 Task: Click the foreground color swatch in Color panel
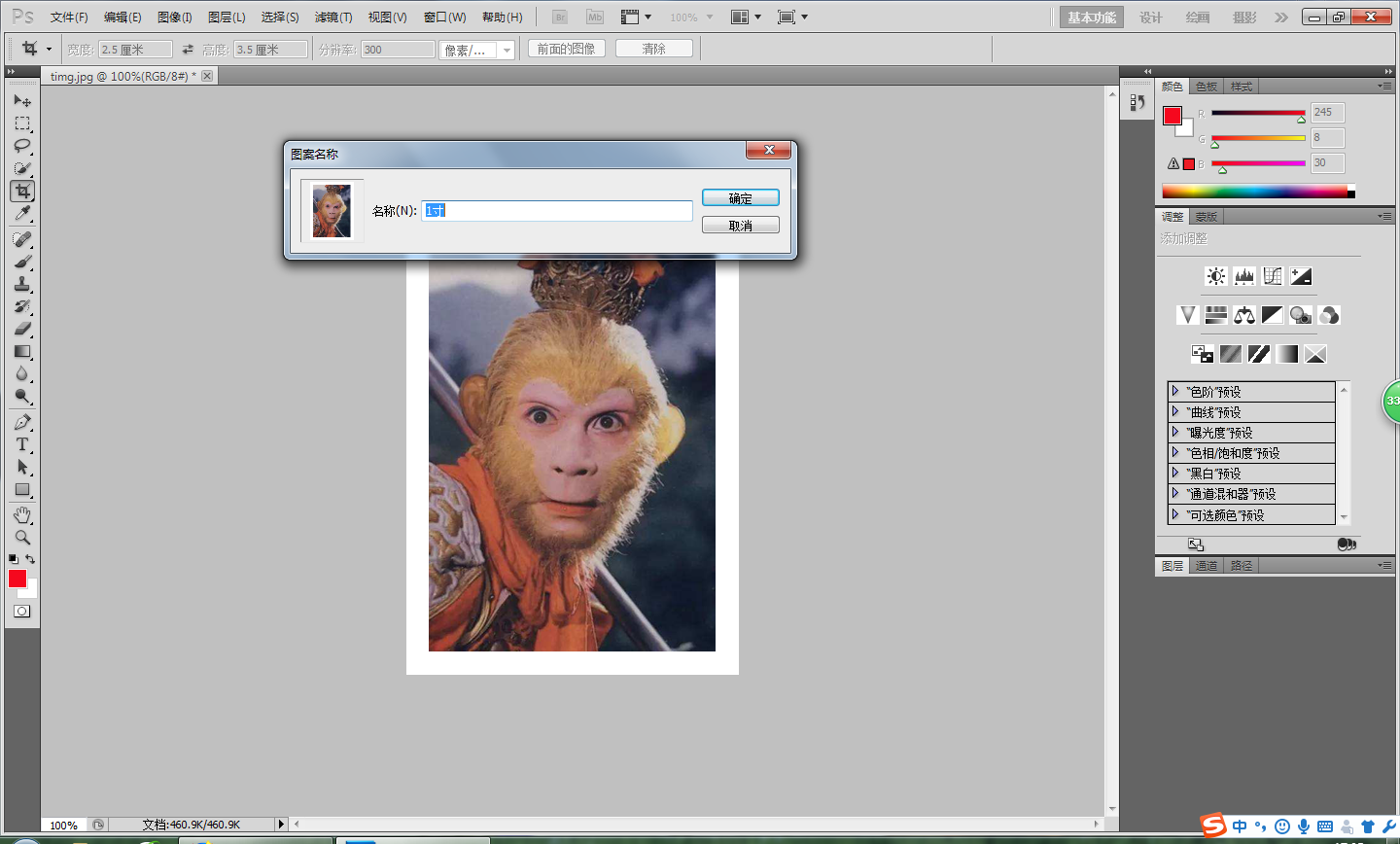click(x=1172, y=116)
